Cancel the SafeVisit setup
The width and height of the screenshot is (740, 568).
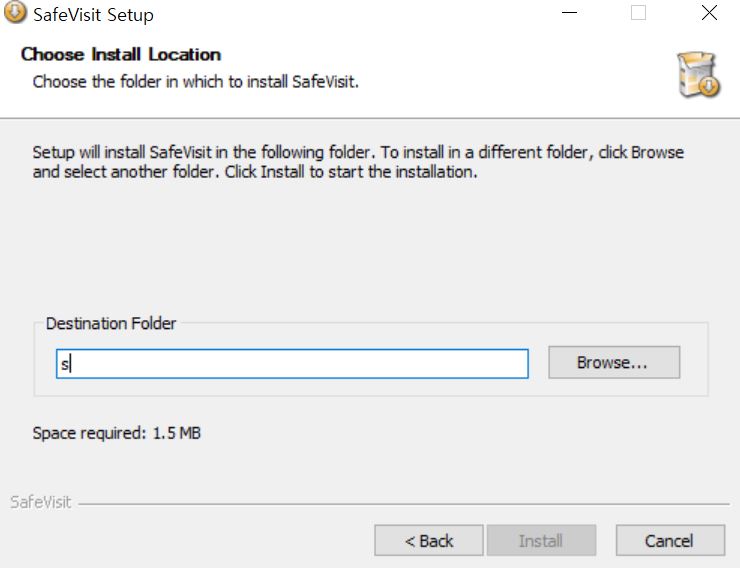pos(670,541)
